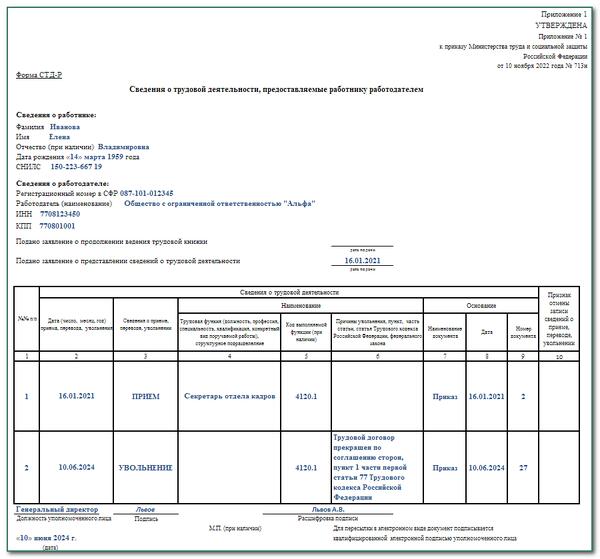Select order number 27 in the table
This screenshot has width=600, height=559.
click(523, 467)
